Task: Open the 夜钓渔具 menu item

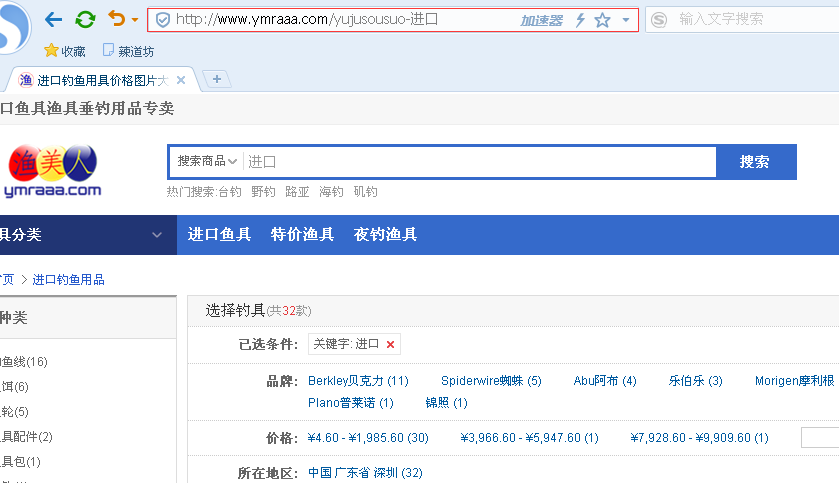Action: [x=385, y=235]
